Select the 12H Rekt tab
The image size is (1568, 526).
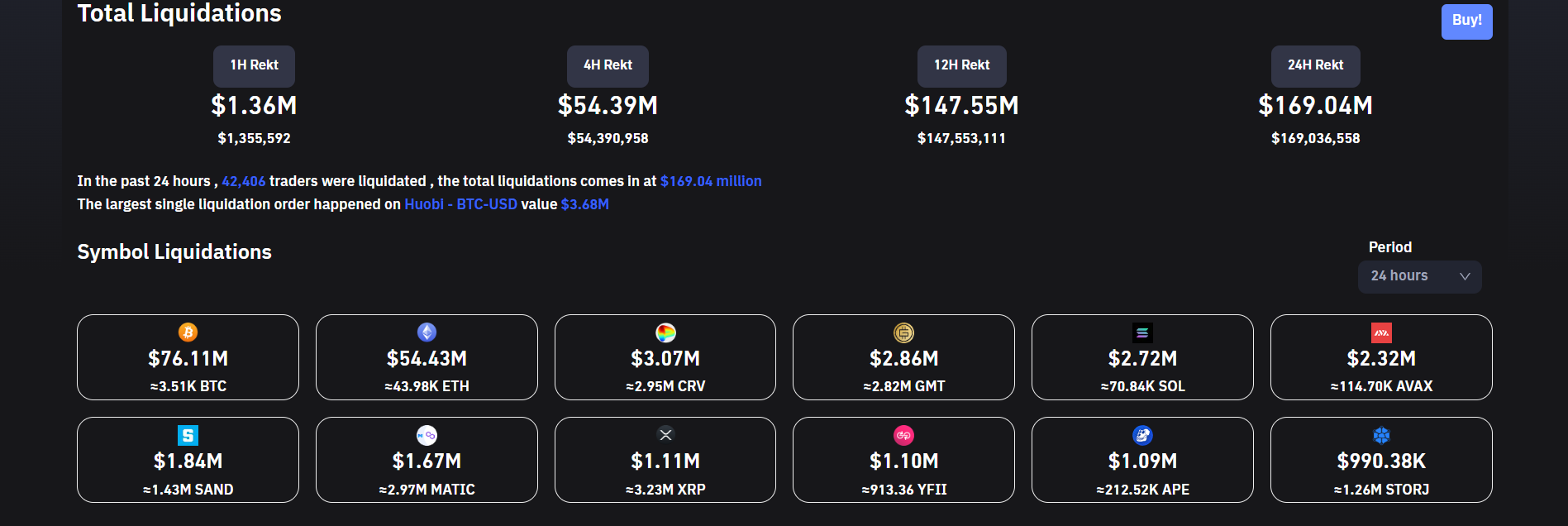[x=961, y=65]
